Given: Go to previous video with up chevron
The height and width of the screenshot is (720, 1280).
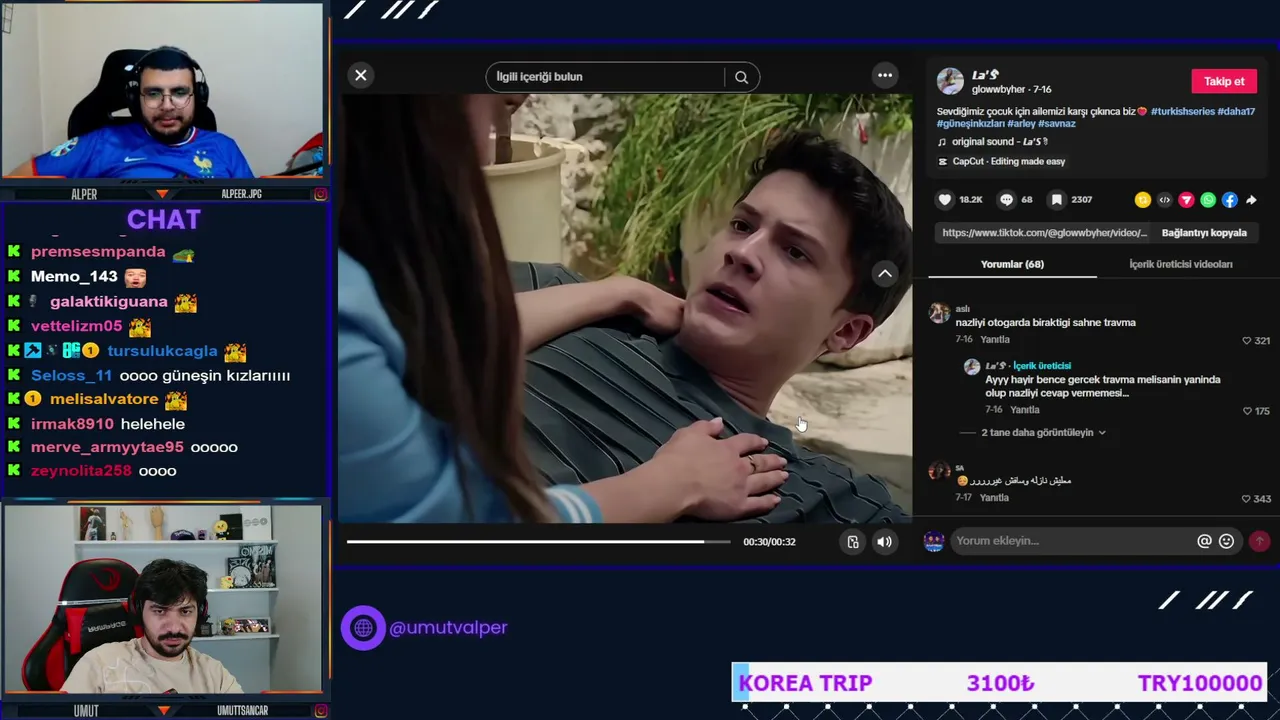Looking at the screenshot, I should click(x=885, y=273).
